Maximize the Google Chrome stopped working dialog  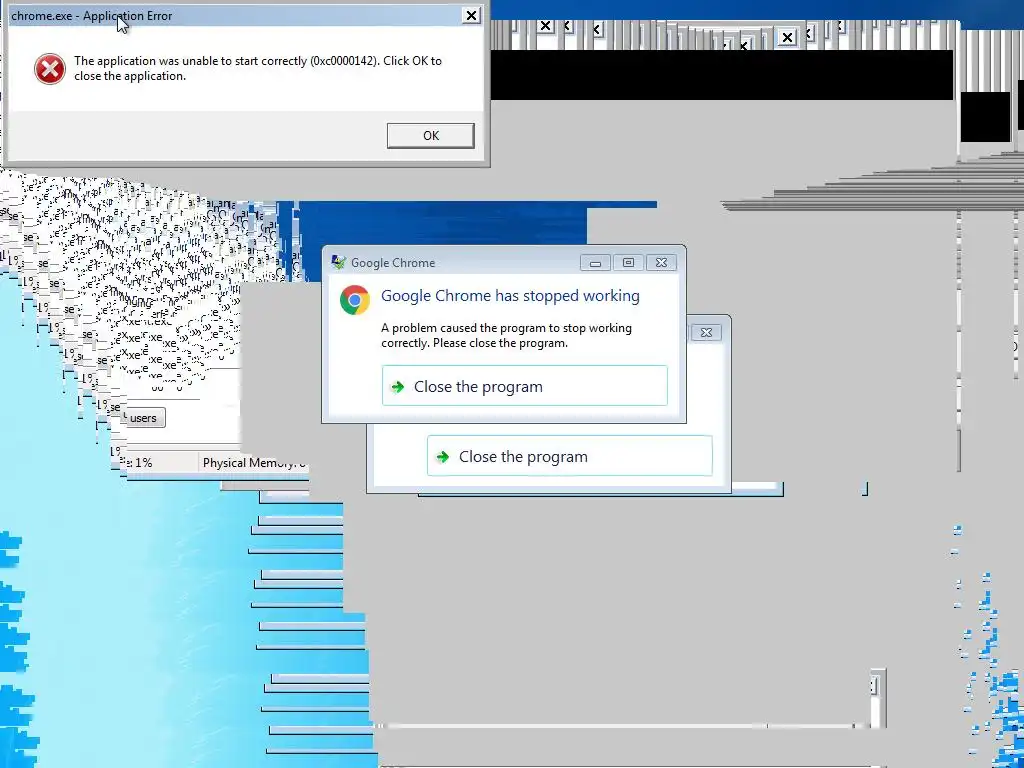click(x=628, y=263)
